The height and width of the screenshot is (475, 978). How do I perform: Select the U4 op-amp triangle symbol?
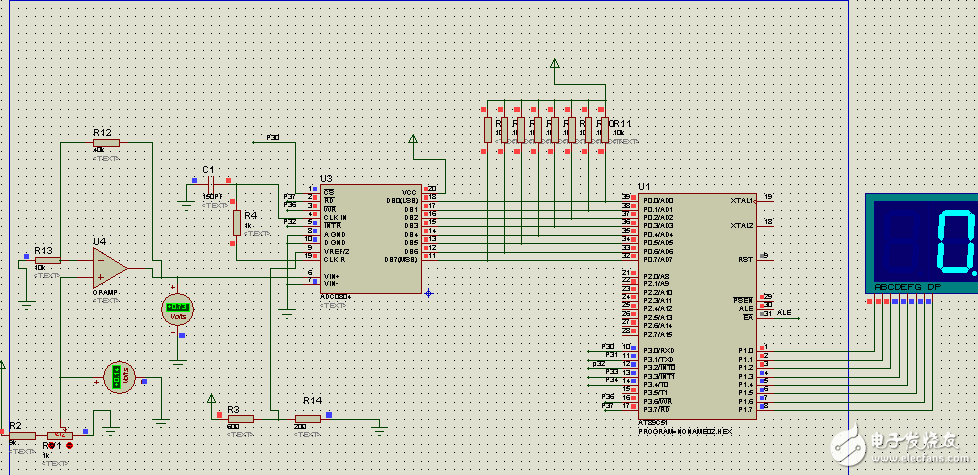[x=108, y=267]
